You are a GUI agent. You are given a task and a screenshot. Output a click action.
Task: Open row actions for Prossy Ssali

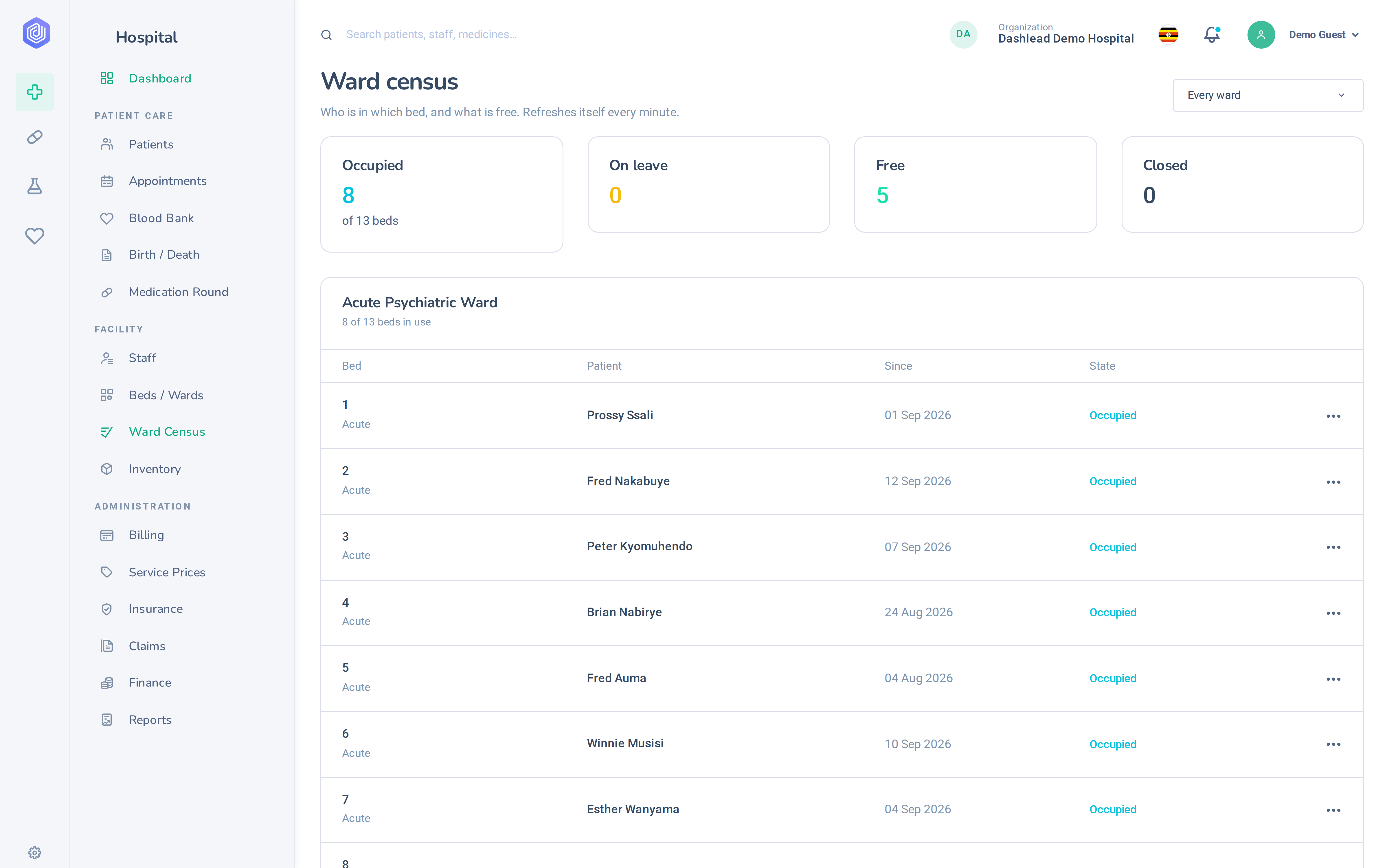pyautogui.click(x=1333, y=416)
